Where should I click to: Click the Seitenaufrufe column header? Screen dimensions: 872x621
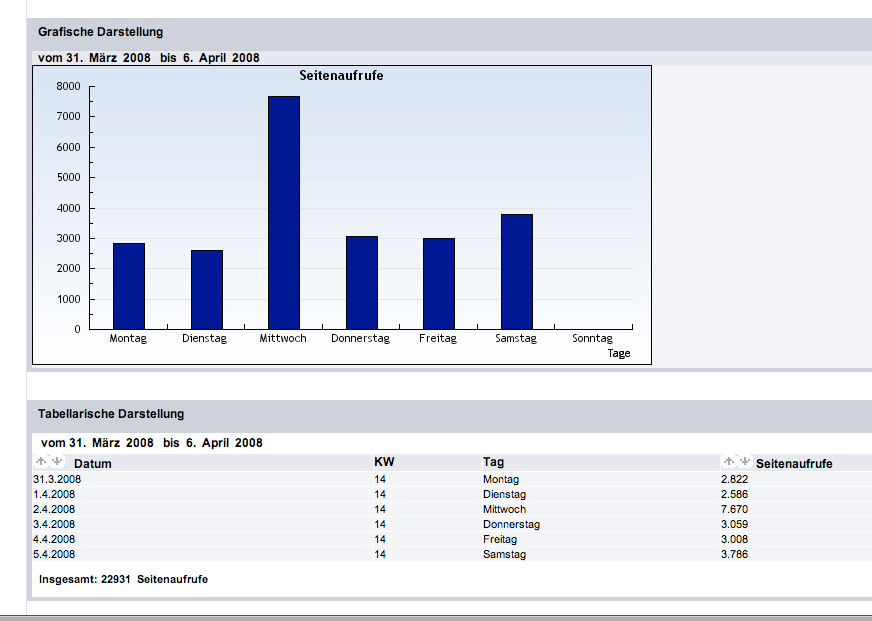tap(794, 464)
